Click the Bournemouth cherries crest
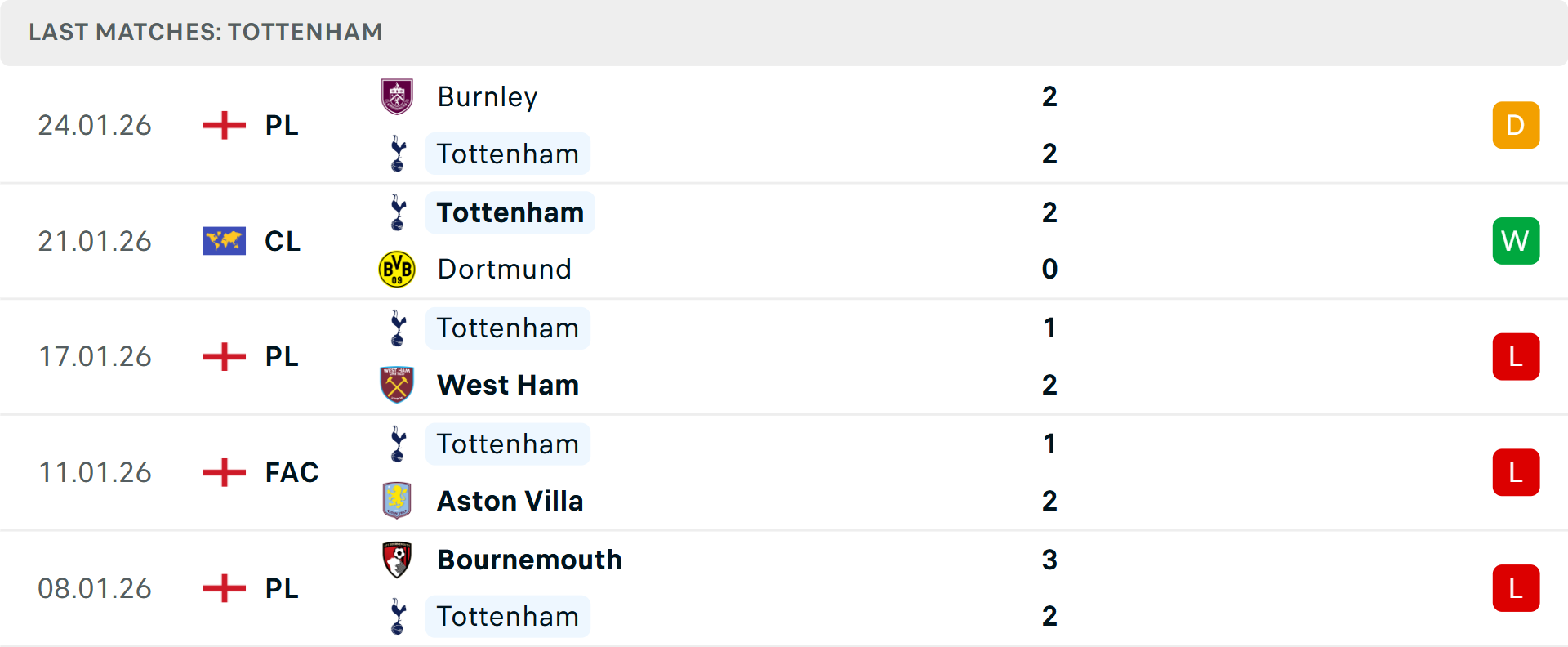The image size is (1568, 647). [398, 560]
